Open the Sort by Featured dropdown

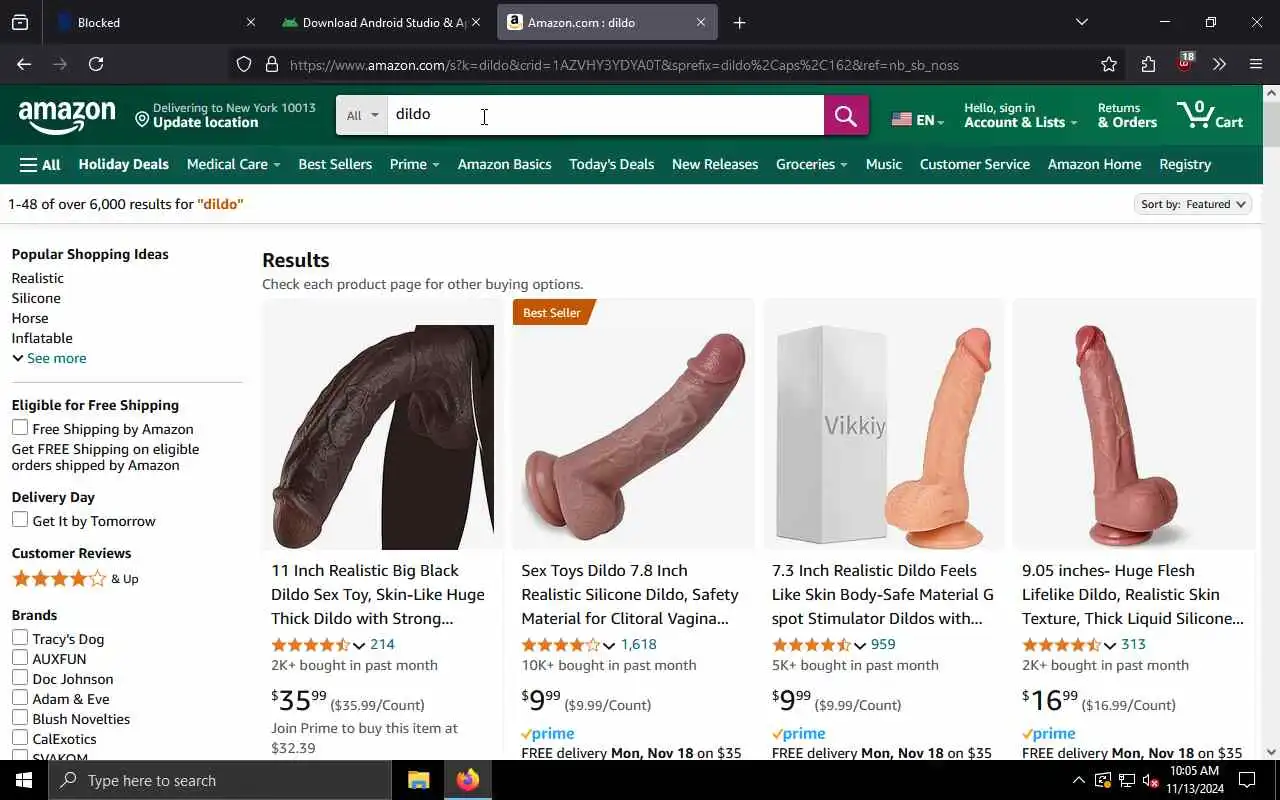[x=1194, y=204]
